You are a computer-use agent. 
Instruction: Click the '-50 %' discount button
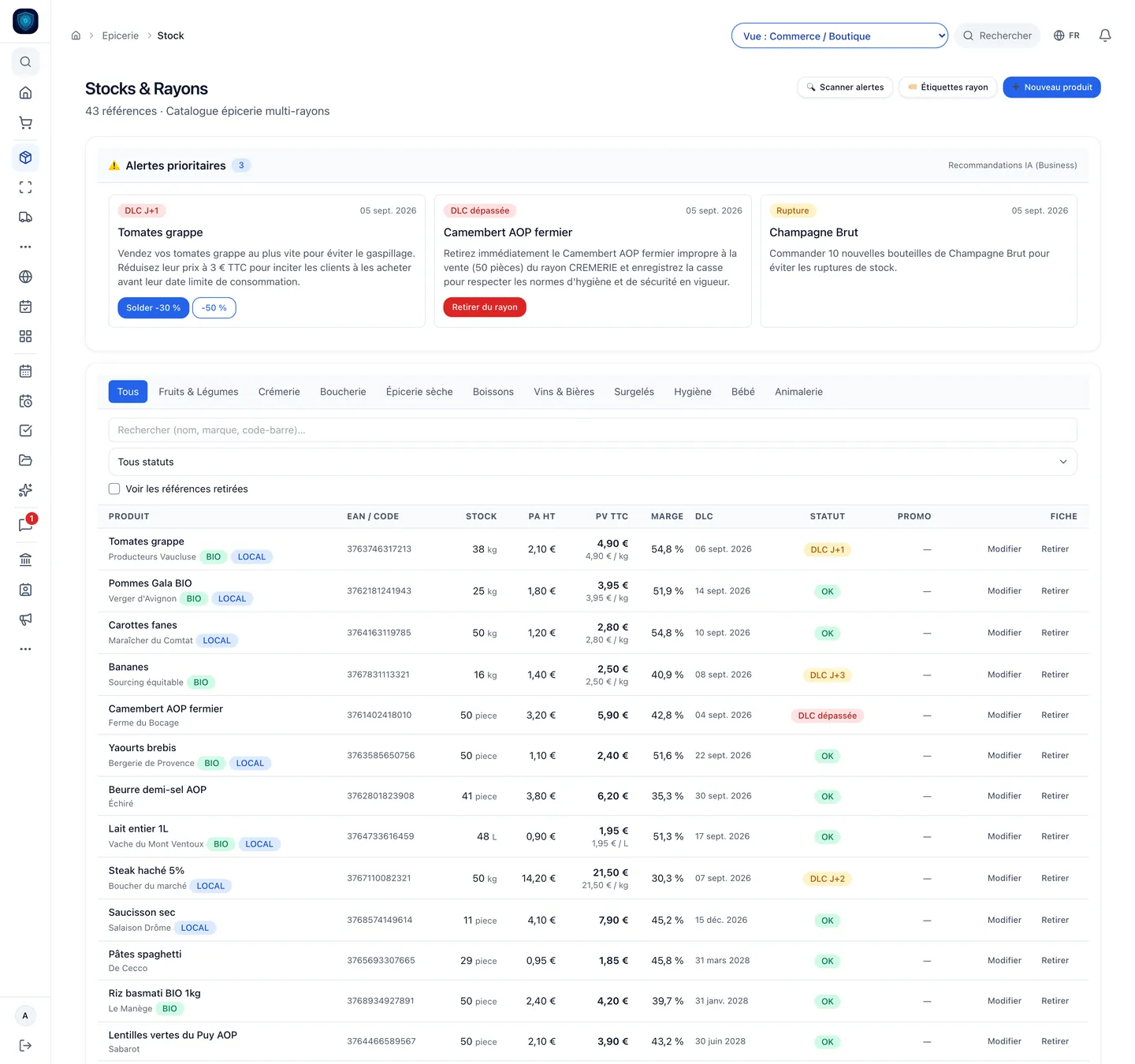coord(214,308)
